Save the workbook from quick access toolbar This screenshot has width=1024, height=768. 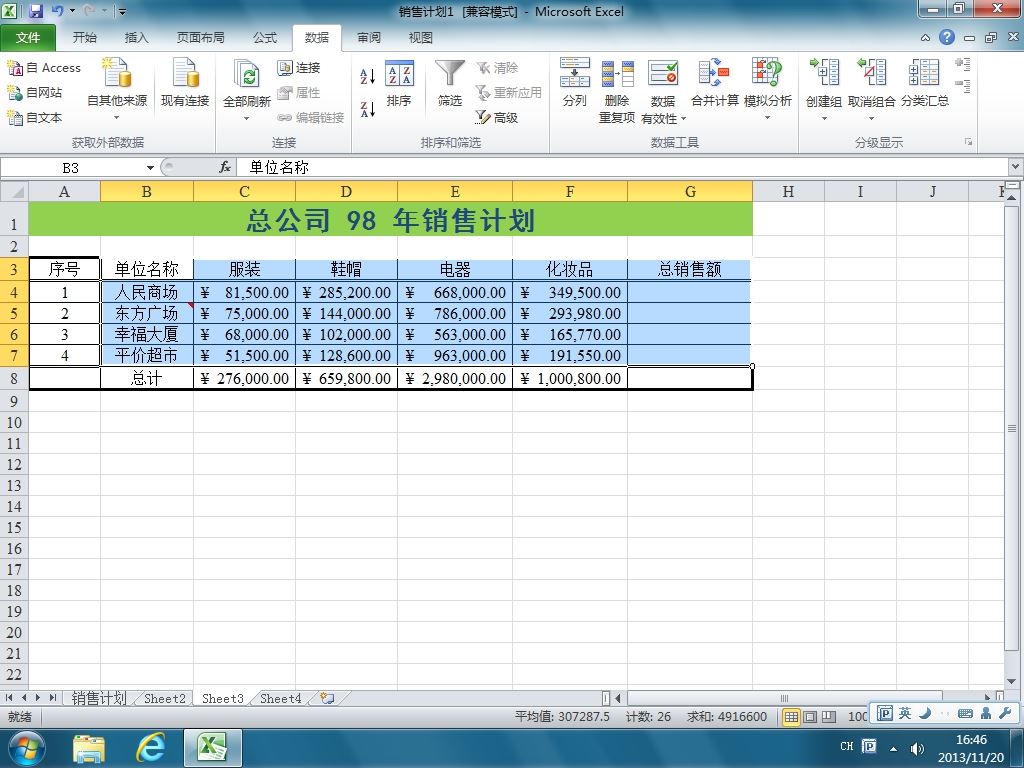35,11
